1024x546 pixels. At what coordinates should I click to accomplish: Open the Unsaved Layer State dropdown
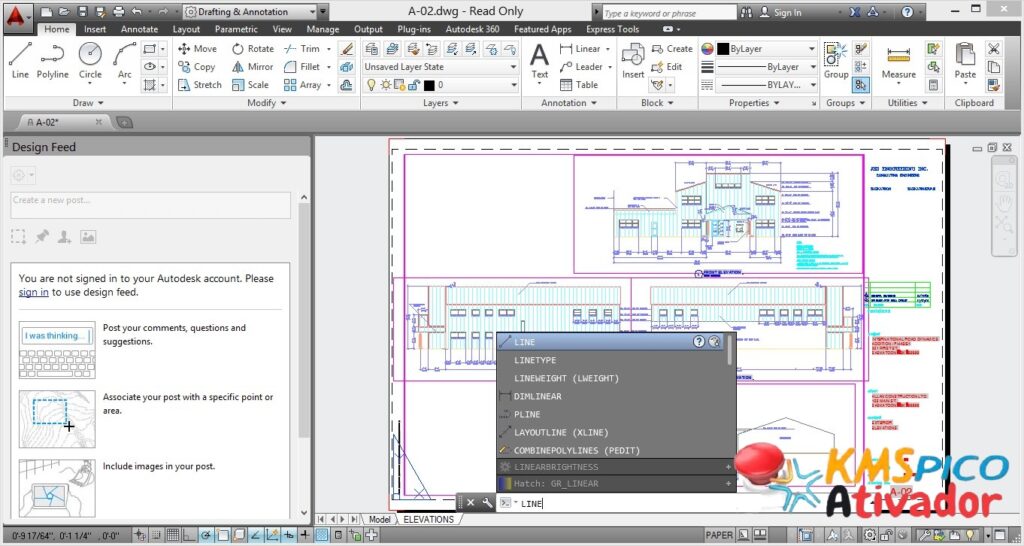click(x=441, y=67)
